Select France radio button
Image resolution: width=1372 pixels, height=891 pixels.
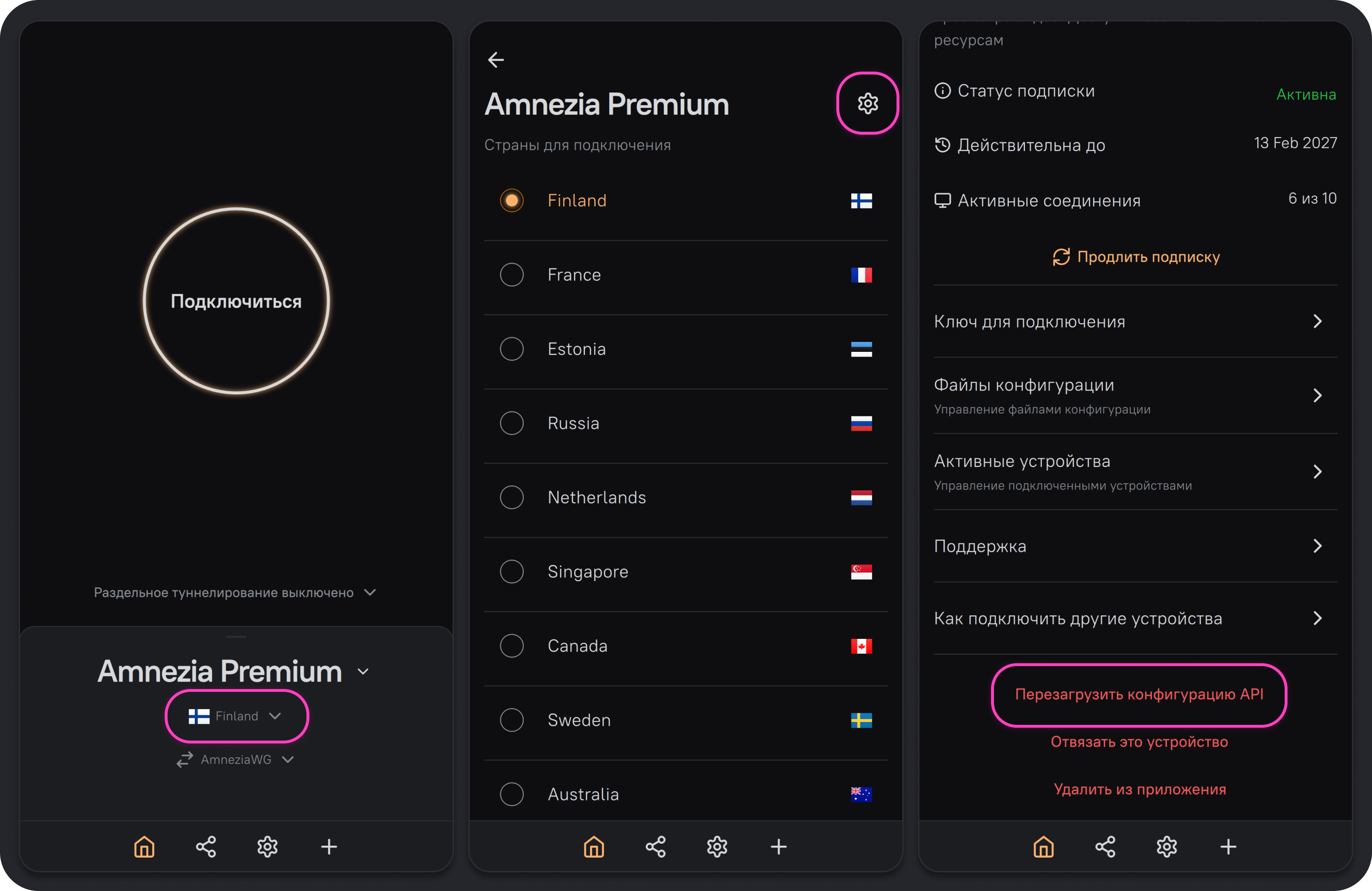(x=512, y=275)
